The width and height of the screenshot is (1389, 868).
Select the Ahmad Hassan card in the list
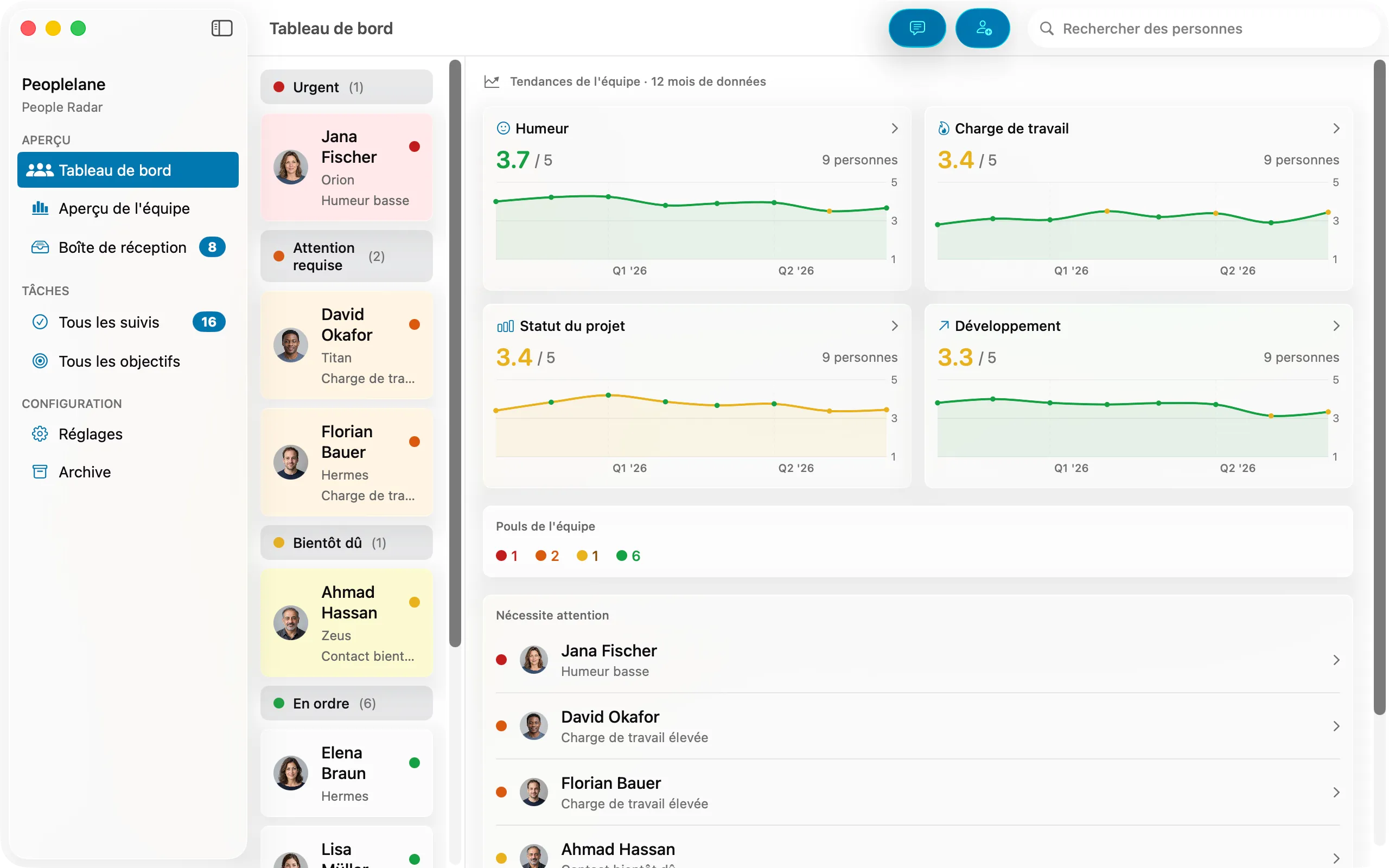pos(346,623)
